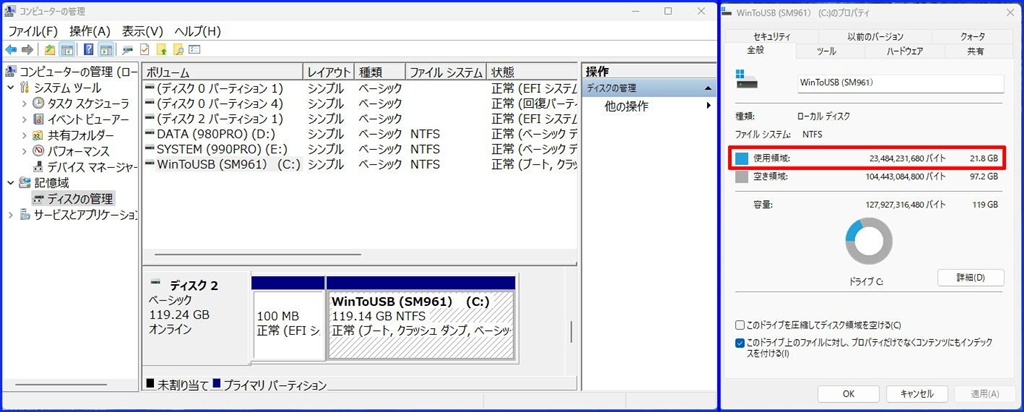Click the WinToUSB (SM961) volume name field
This screenshot has height=412, width=1024.
coord(901,83)
